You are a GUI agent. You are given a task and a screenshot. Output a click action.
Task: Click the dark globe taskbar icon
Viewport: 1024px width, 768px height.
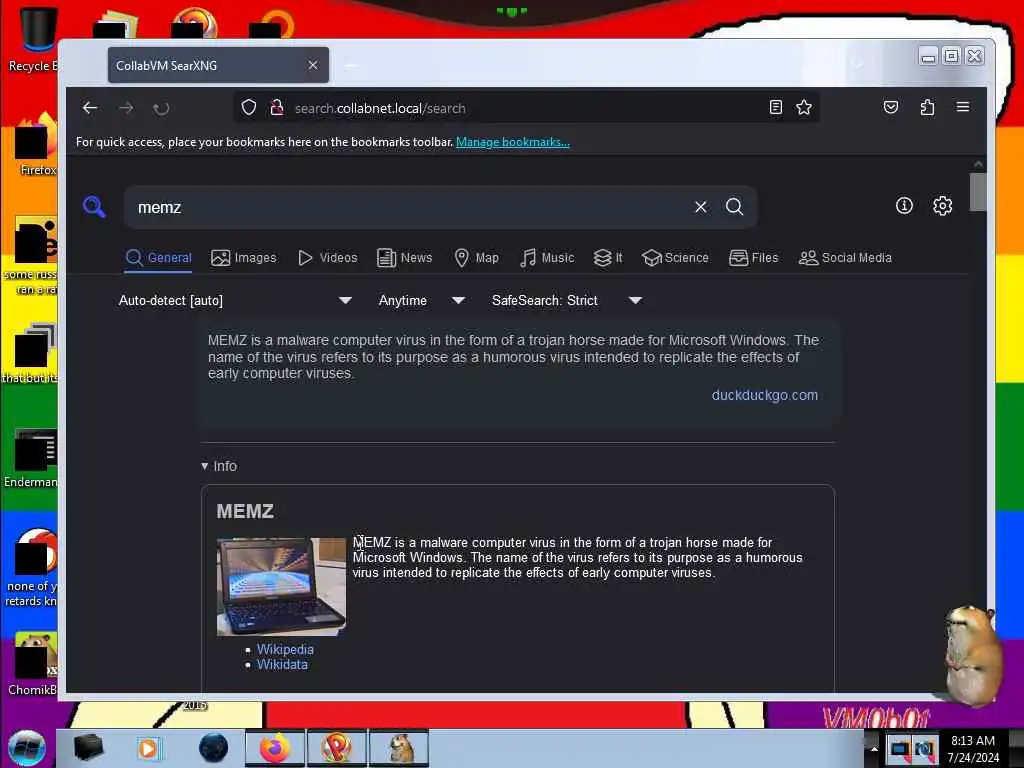tap(214, 748)
